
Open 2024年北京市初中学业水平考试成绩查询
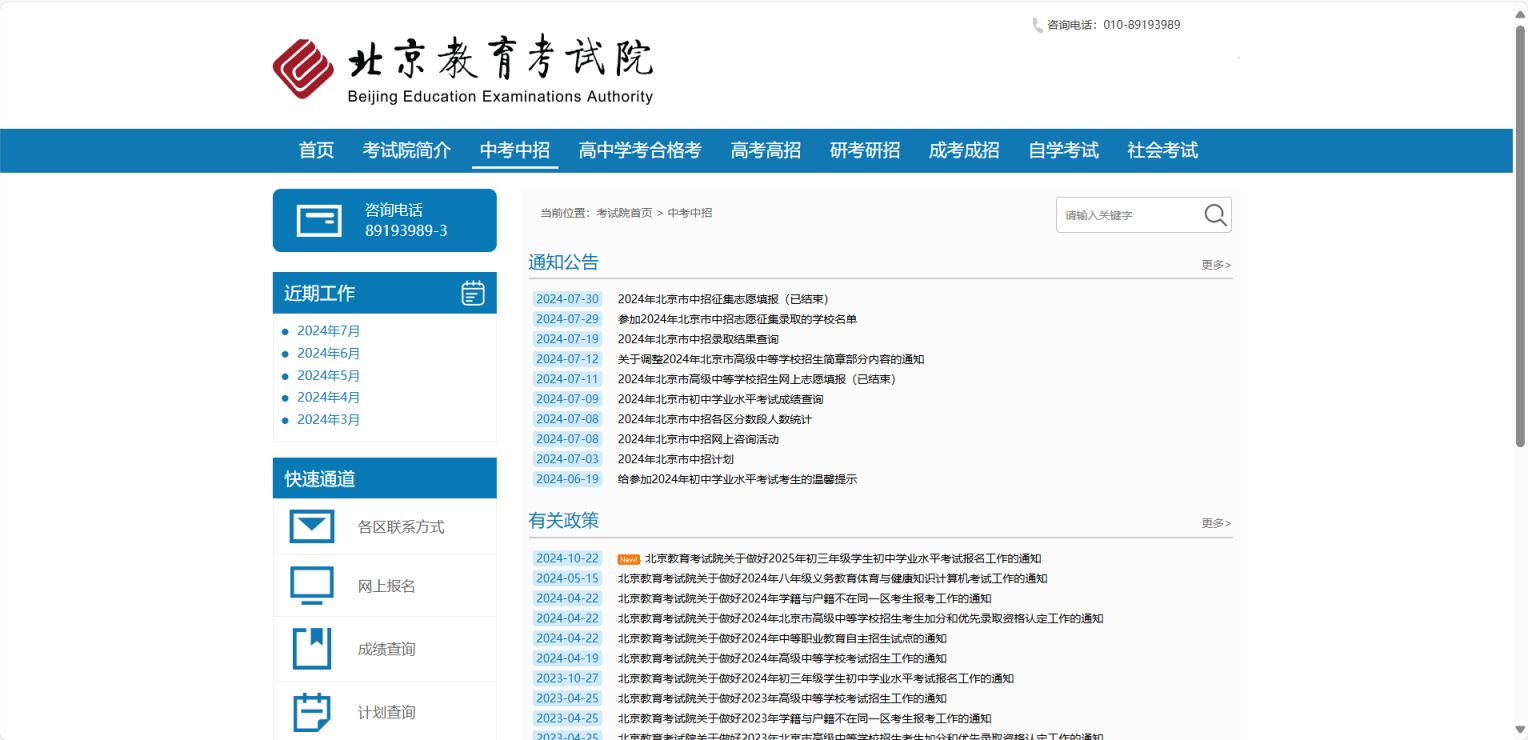(x=720, y=399)
